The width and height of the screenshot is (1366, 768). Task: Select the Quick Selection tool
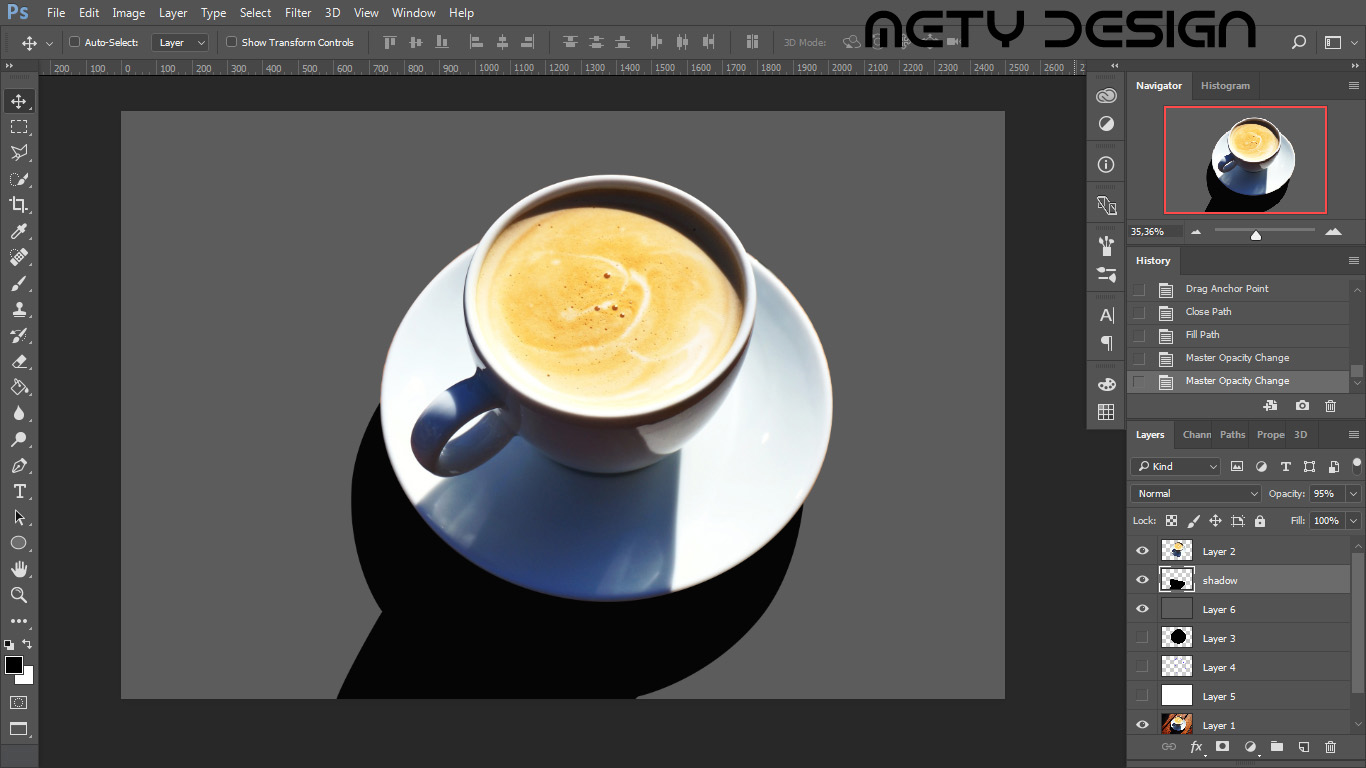[x=19, y=179]
